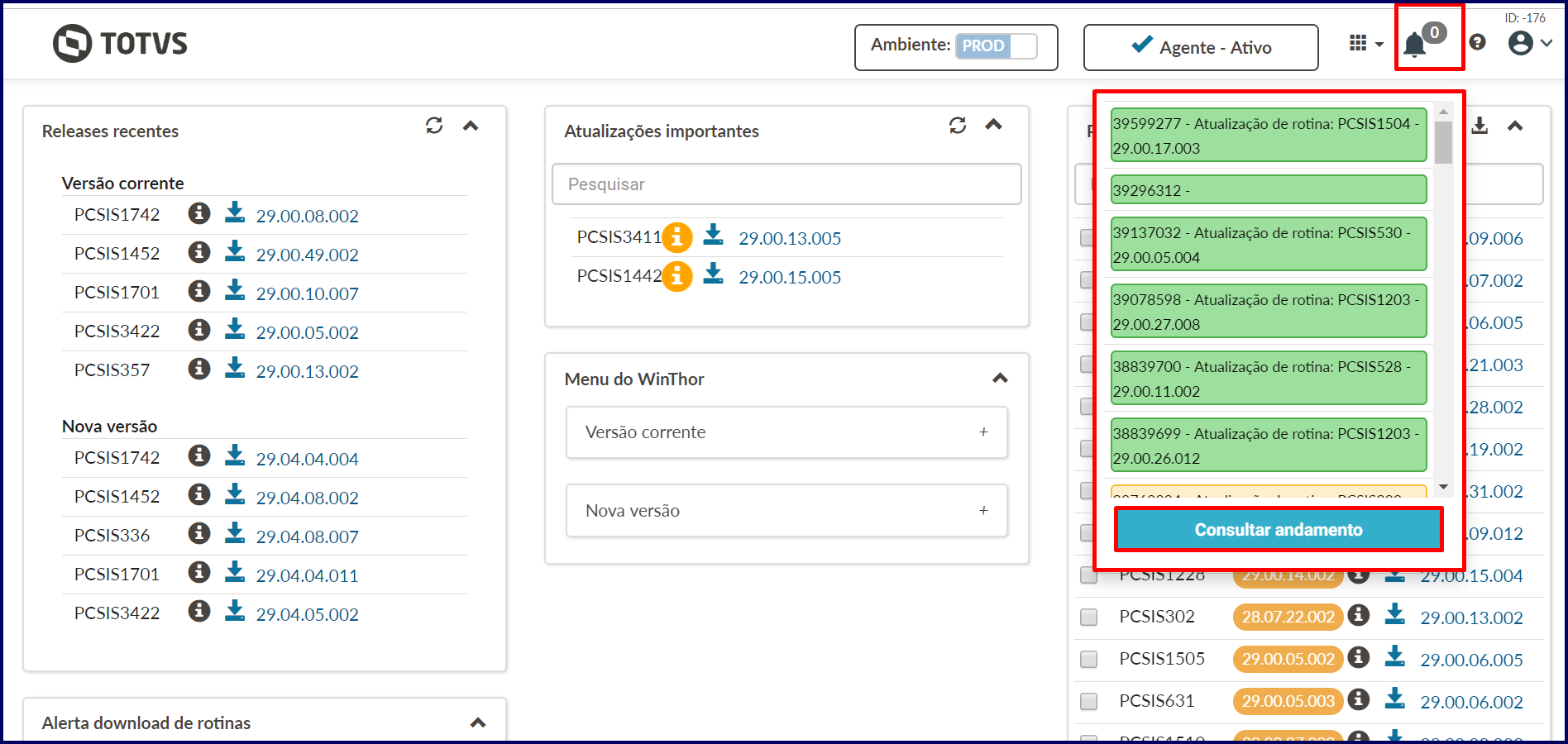The image size is (1568, 744).
Task: Open notification 39599277 PCSIS1504 update
Action: (1269, 136)
